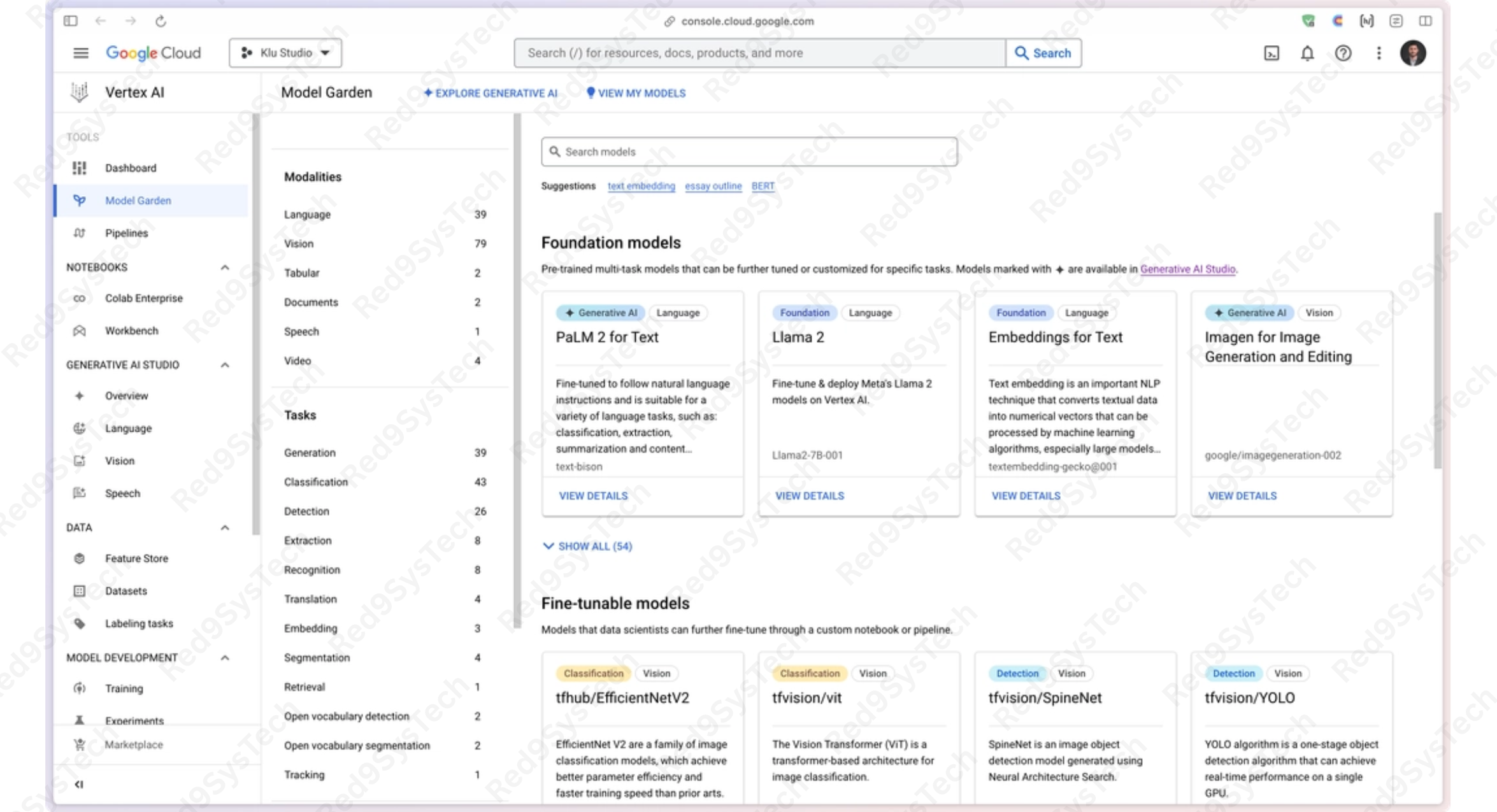
Task: Click the Search button in top bar
Action: pyautogui.click(x=1043, y=53)
